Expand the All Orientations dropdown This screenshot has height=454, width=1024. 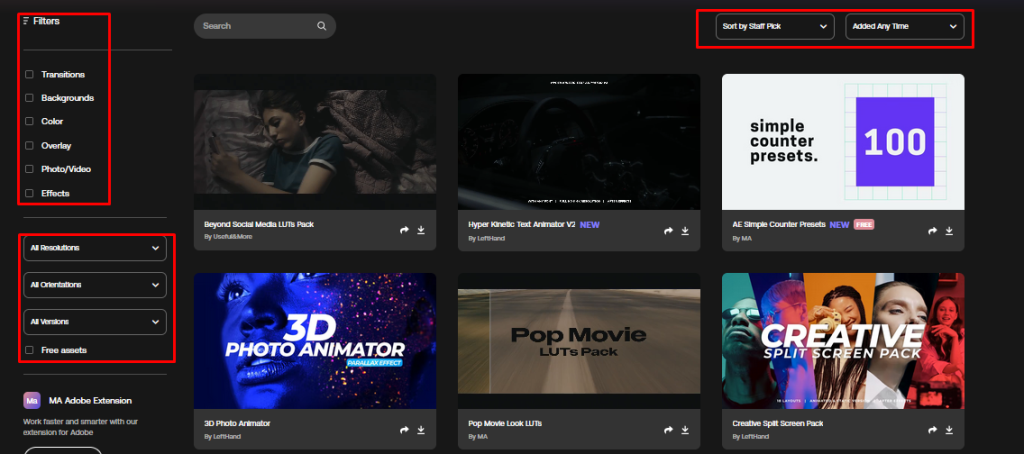[95, 285]
